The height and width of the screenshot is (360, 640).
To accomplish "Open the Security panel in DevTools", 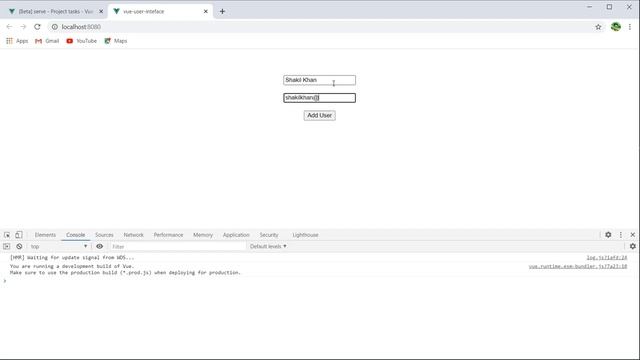I will point(269,235).
